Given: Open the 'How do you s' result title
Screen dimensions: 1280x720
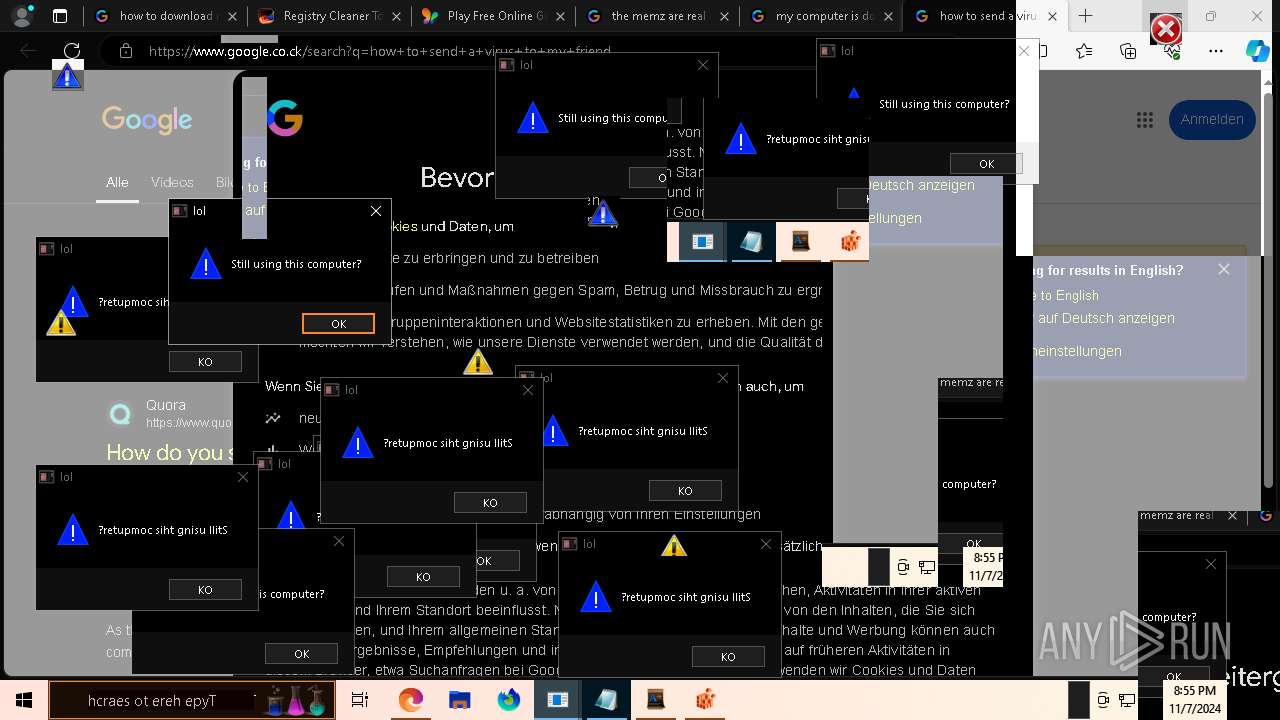Looking at the screenshot, I should (x=170, y=453).
